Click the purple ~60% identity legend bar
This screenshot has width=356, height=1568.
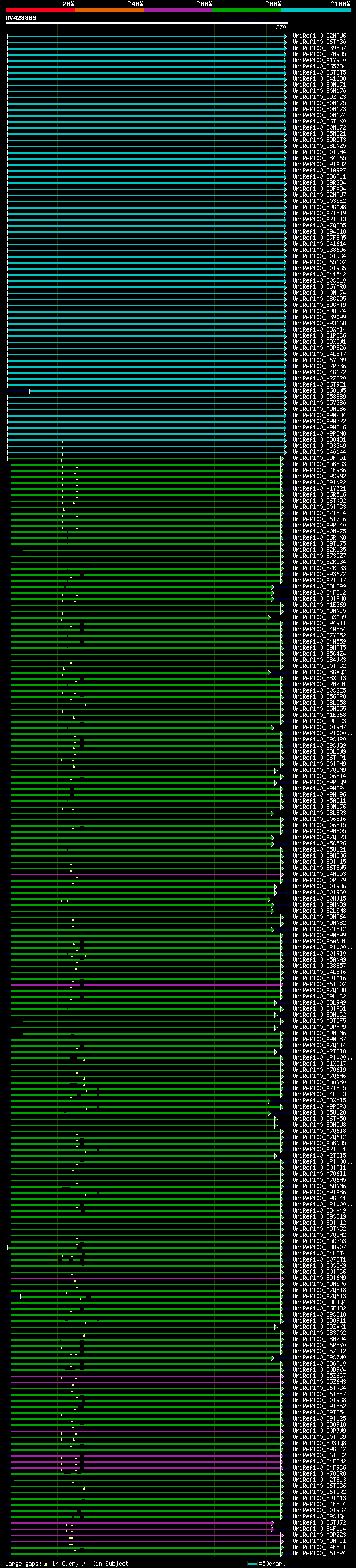coord(179,10)
